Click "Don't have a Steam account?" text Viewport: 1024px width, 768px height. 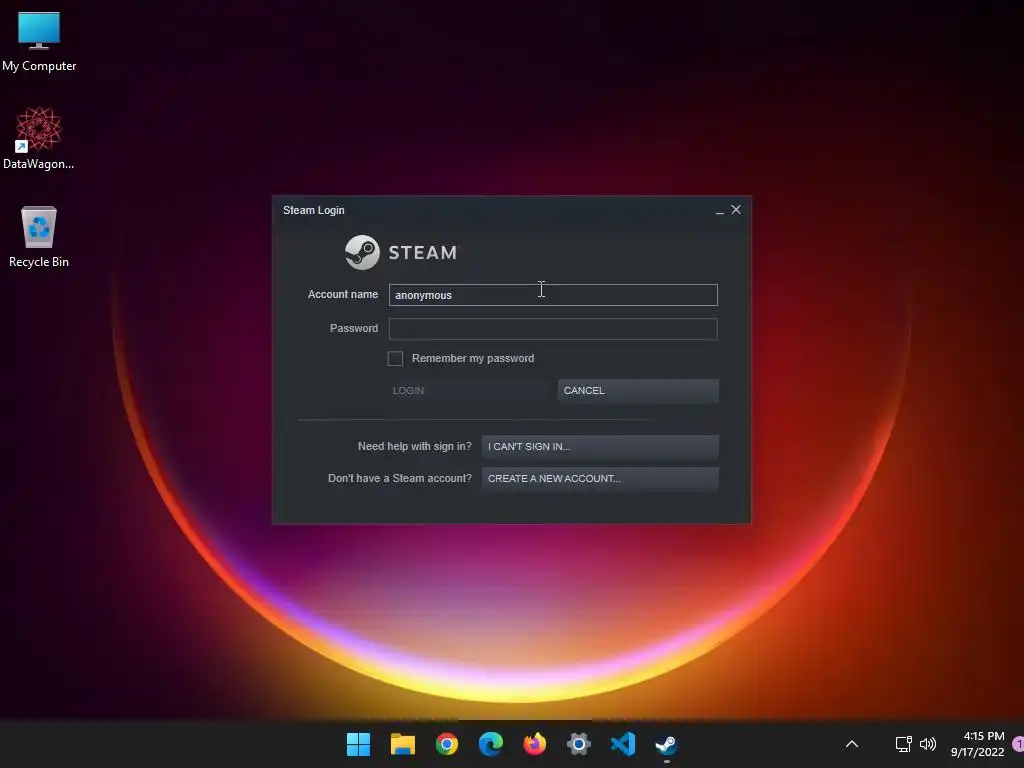pos(400,478)
